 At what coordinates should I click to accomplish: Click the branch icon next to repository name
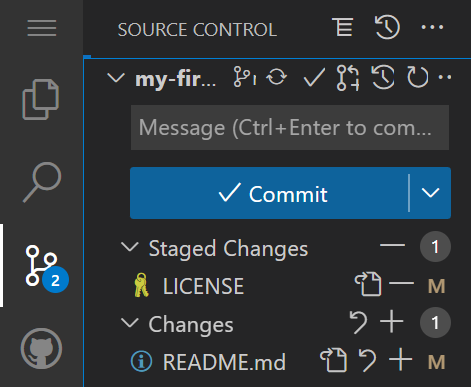(x=245, y=77)
